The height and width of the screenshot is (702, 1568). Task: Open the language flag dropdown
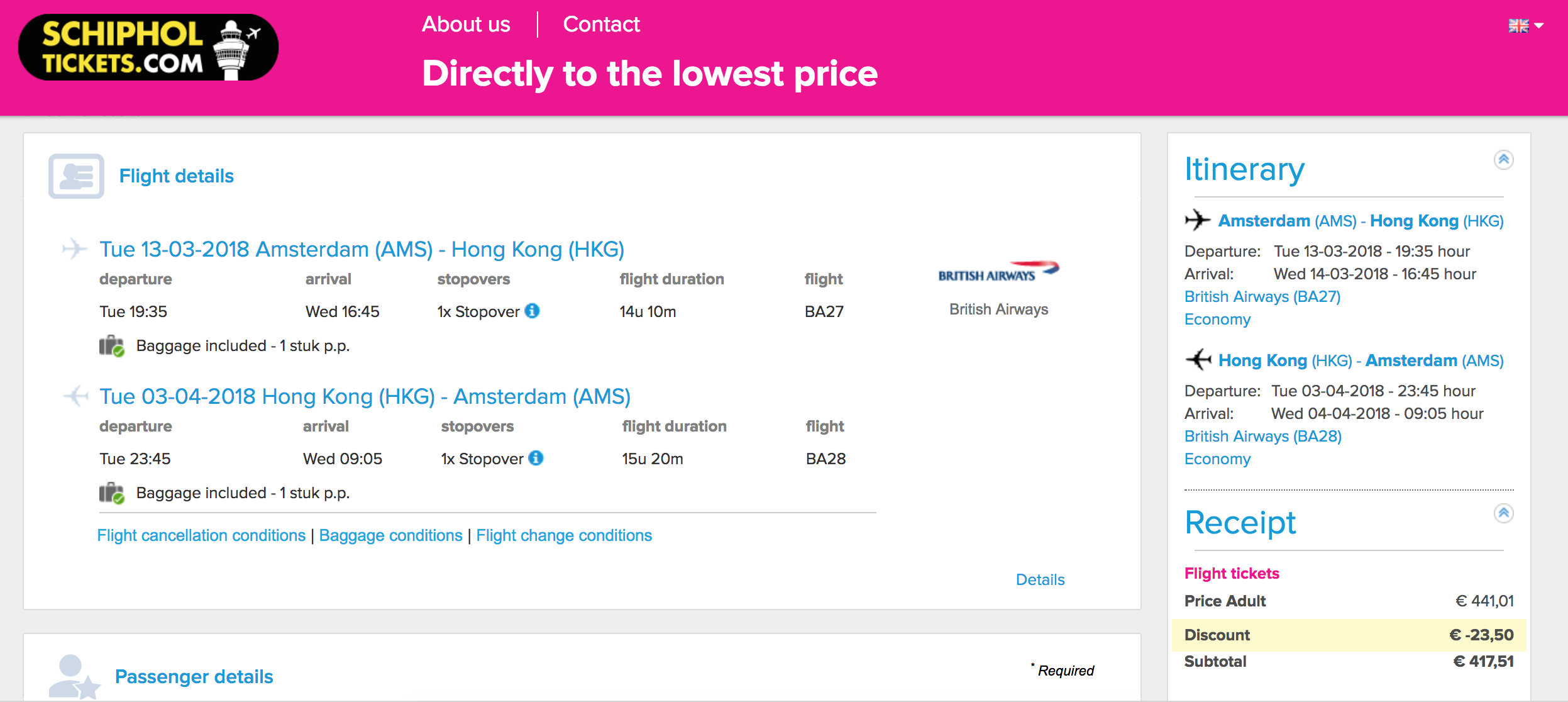pyautogui.click(x=1525, y=26)
